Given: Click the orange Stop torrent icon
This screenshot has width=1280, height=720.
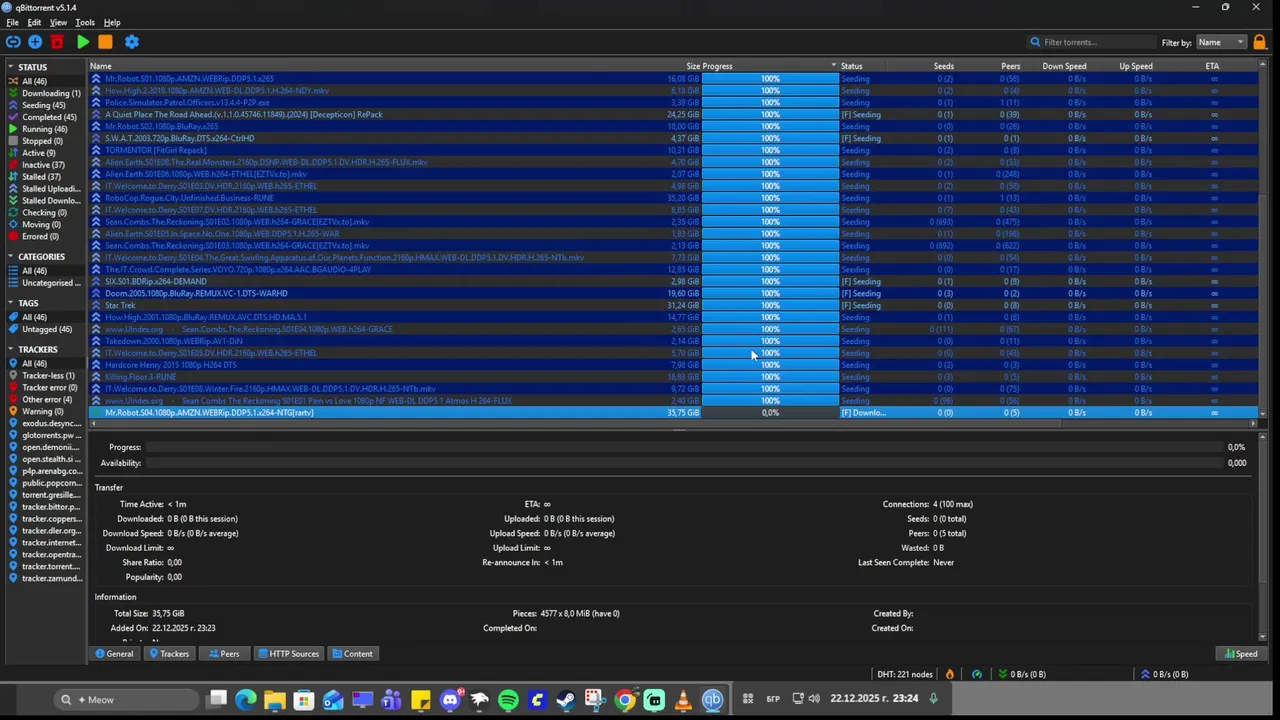Looking at the screenshot, I should point(105,42).
